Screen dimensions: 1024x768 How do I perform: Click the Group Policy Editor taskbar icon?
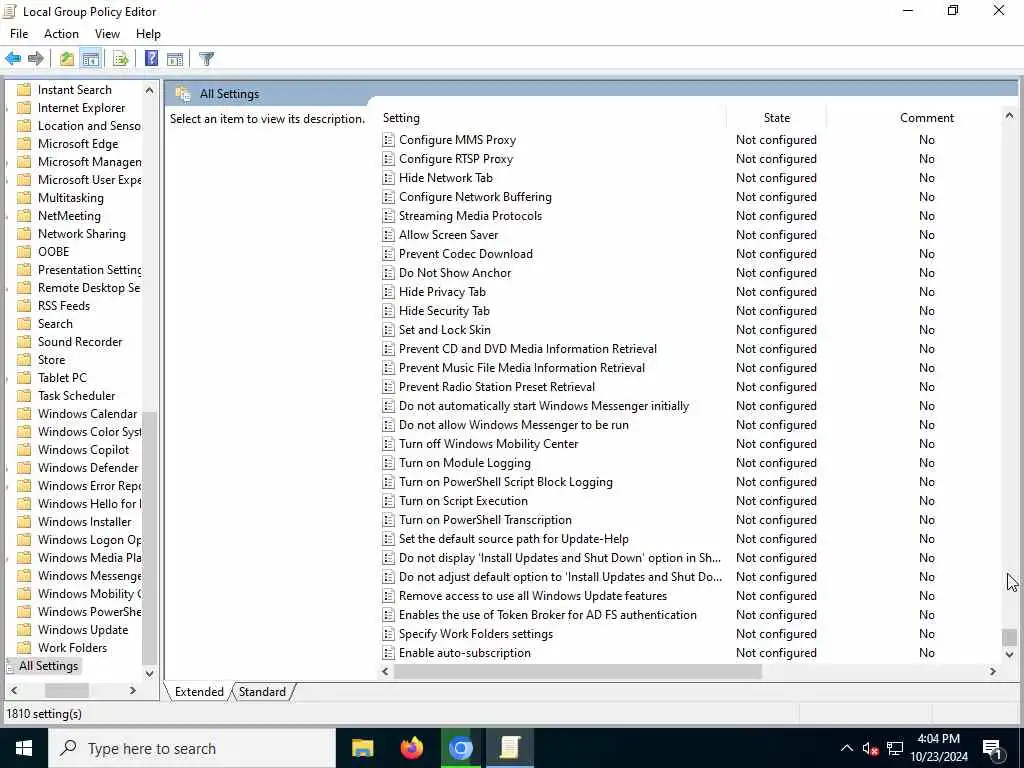coord(509,748)
